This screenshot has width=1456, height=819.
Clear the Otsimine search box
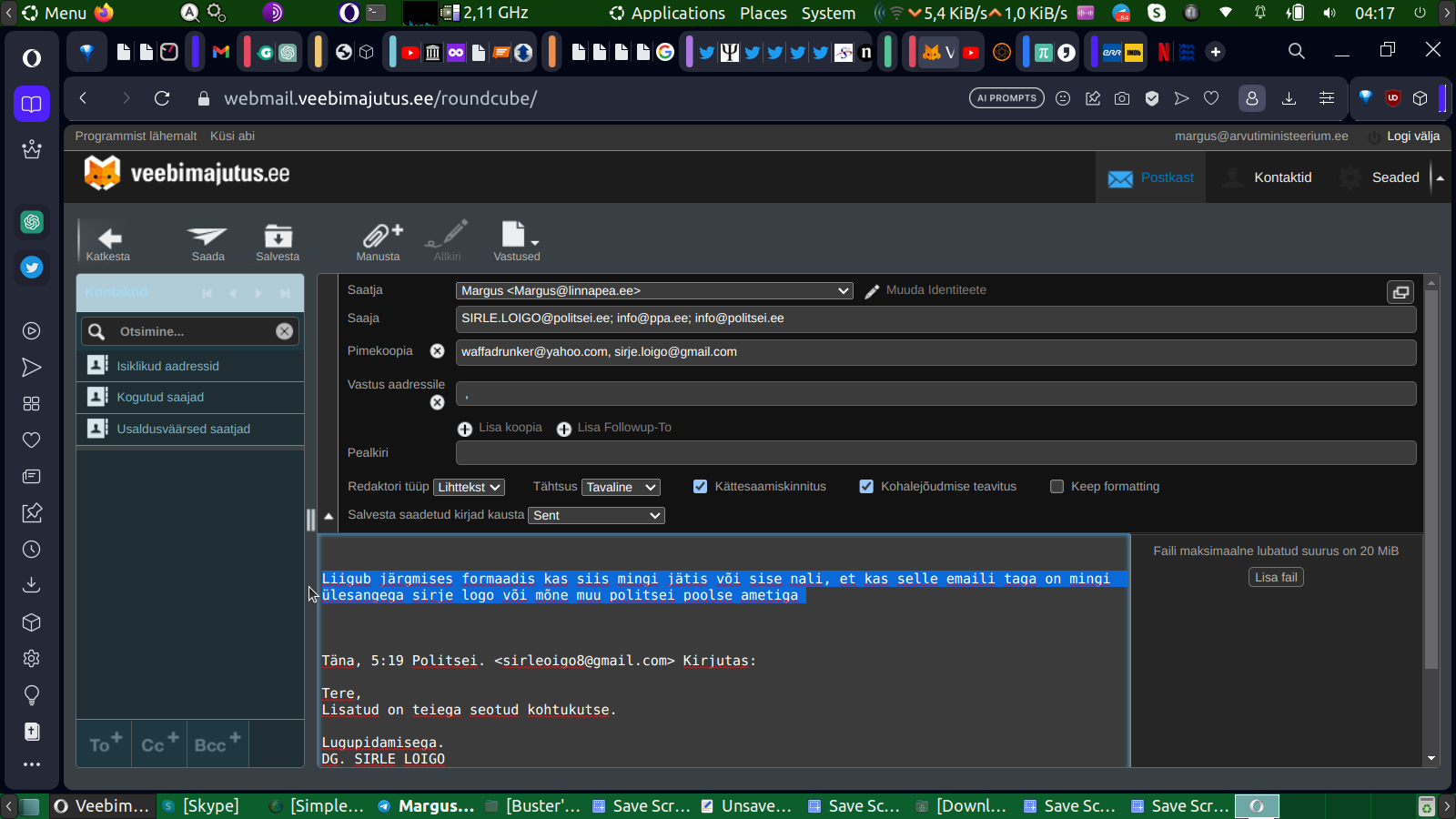(285, 331)
